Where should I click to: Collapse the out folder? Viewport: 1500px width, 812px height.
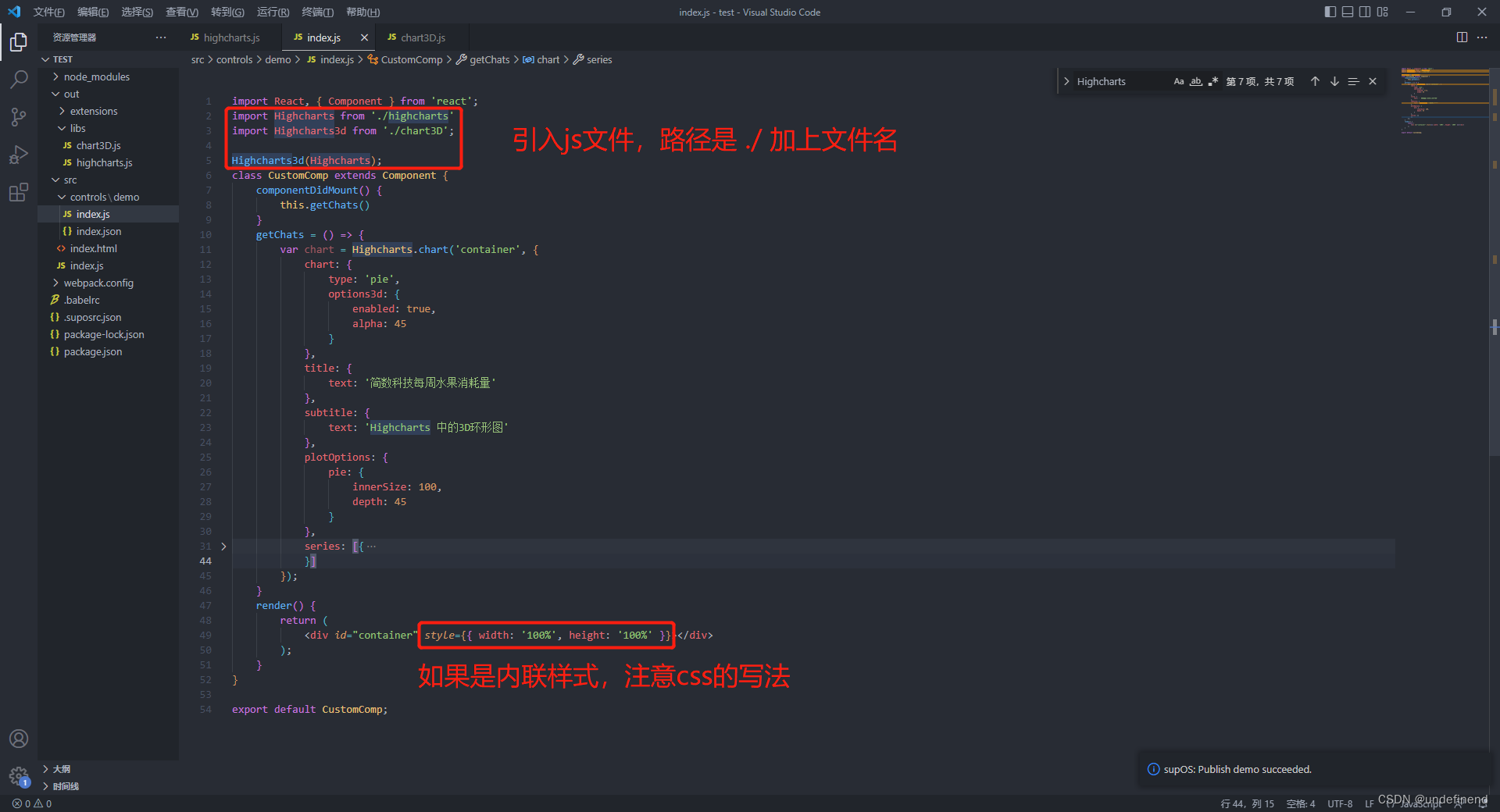coord(108,94)
